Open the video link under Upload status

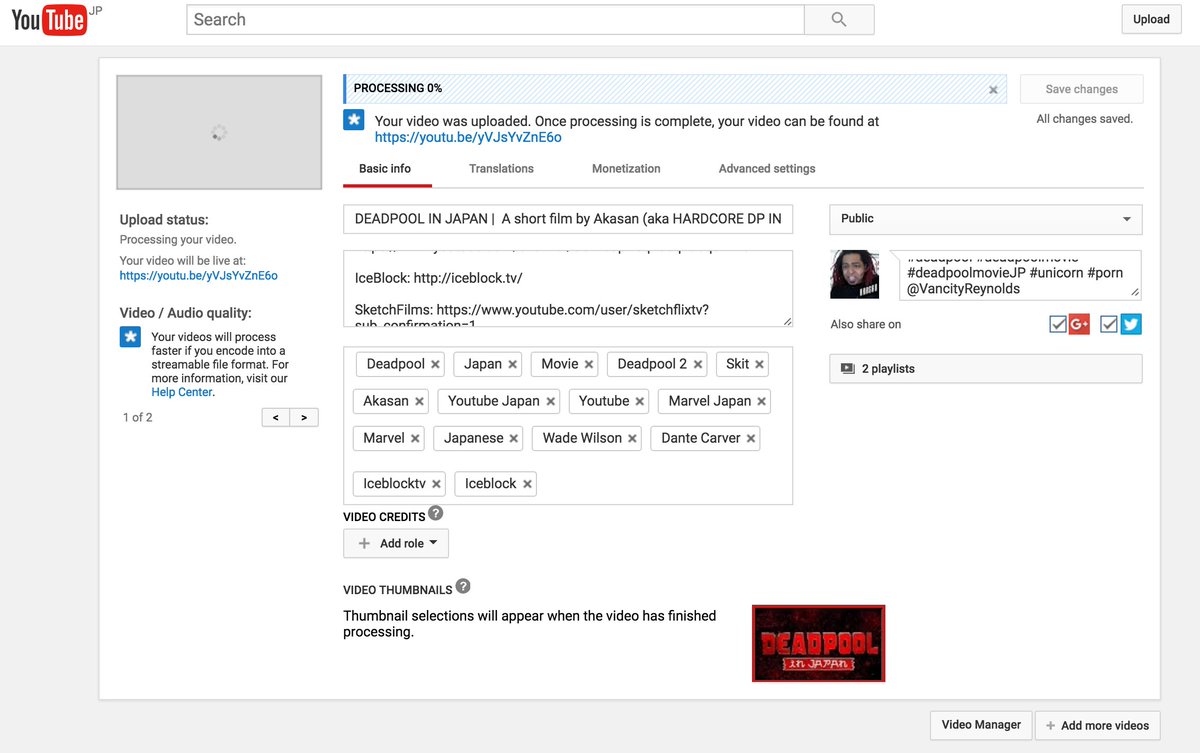point(199,275)
